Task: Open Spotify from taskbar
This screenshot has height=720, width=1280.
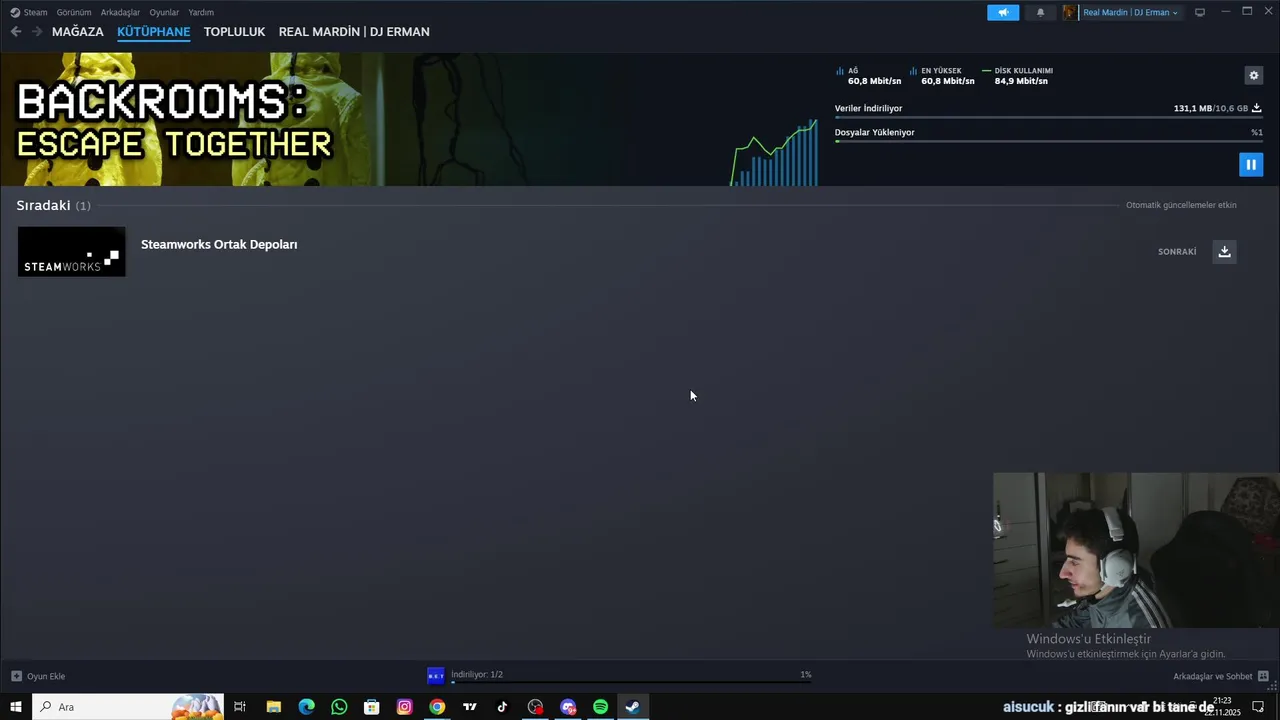Action: (600, 707)
